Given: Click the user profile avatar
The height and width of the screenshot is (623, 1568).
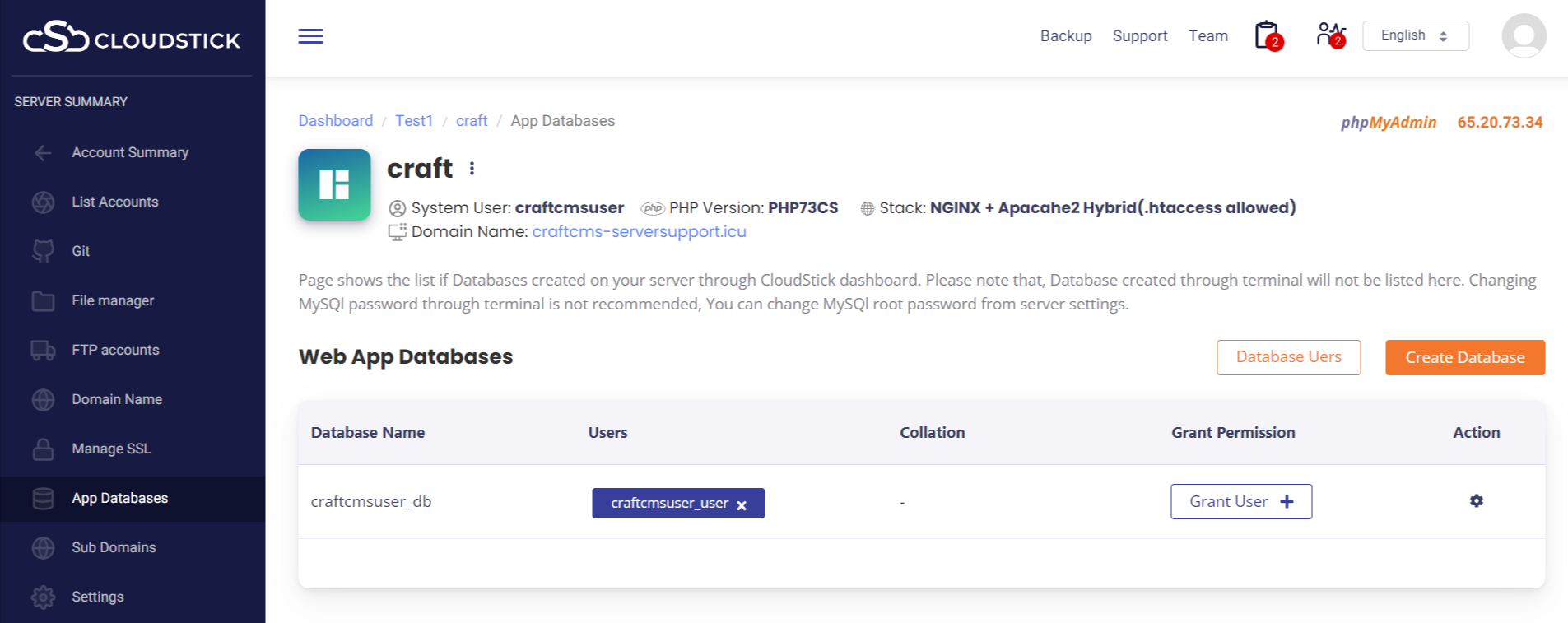Looking at the screenshot, I should [x=1523, y=36].
